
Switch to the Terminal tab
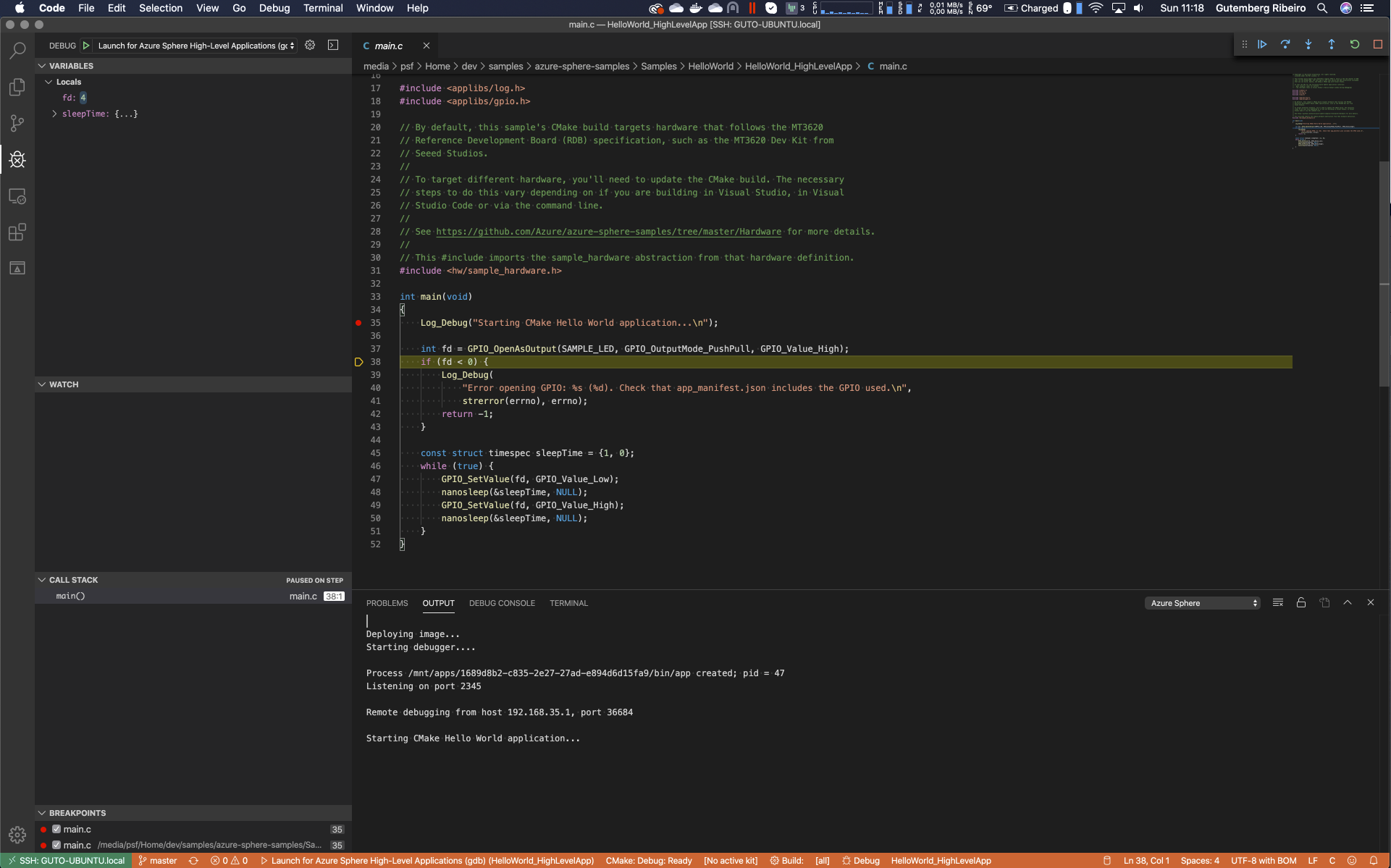(568, 602)
